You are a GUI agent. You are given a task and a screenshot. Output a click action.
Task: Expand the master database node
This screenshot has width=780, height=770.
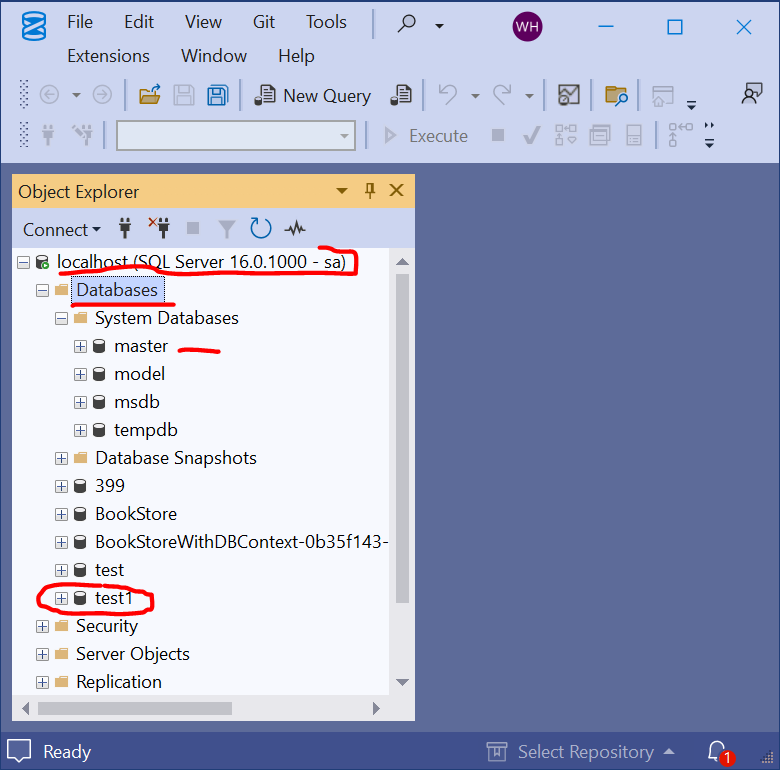coord(80,346)
